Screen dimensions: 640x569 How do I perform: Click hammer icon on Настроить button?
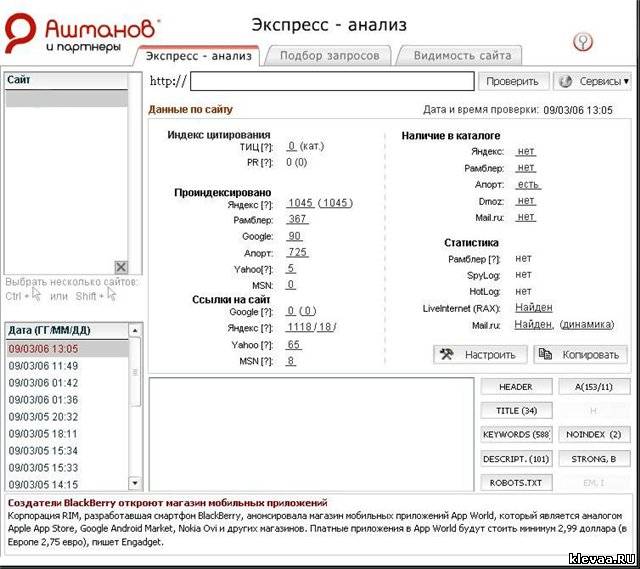[447, 354]
